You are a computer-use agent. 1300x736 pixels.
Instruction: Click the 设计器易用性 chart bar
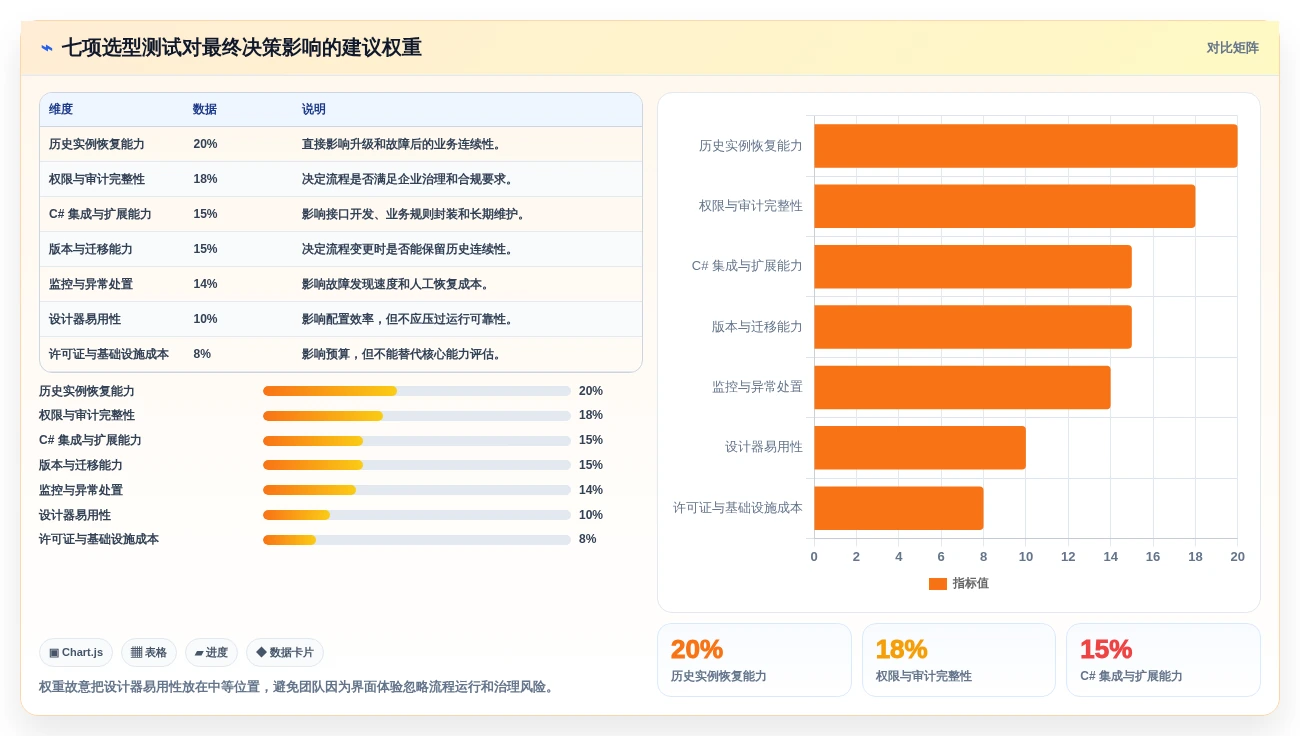pos(920,447)
